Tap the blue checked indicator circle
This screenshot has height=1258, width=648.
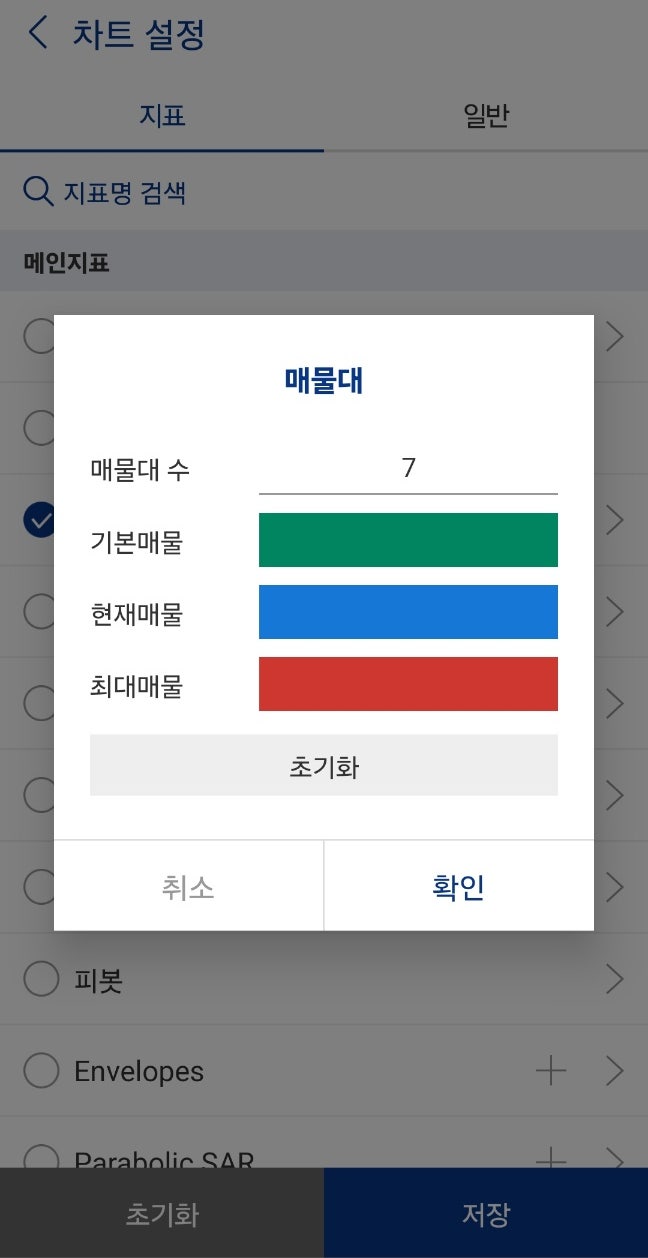[x=41, y=520]
